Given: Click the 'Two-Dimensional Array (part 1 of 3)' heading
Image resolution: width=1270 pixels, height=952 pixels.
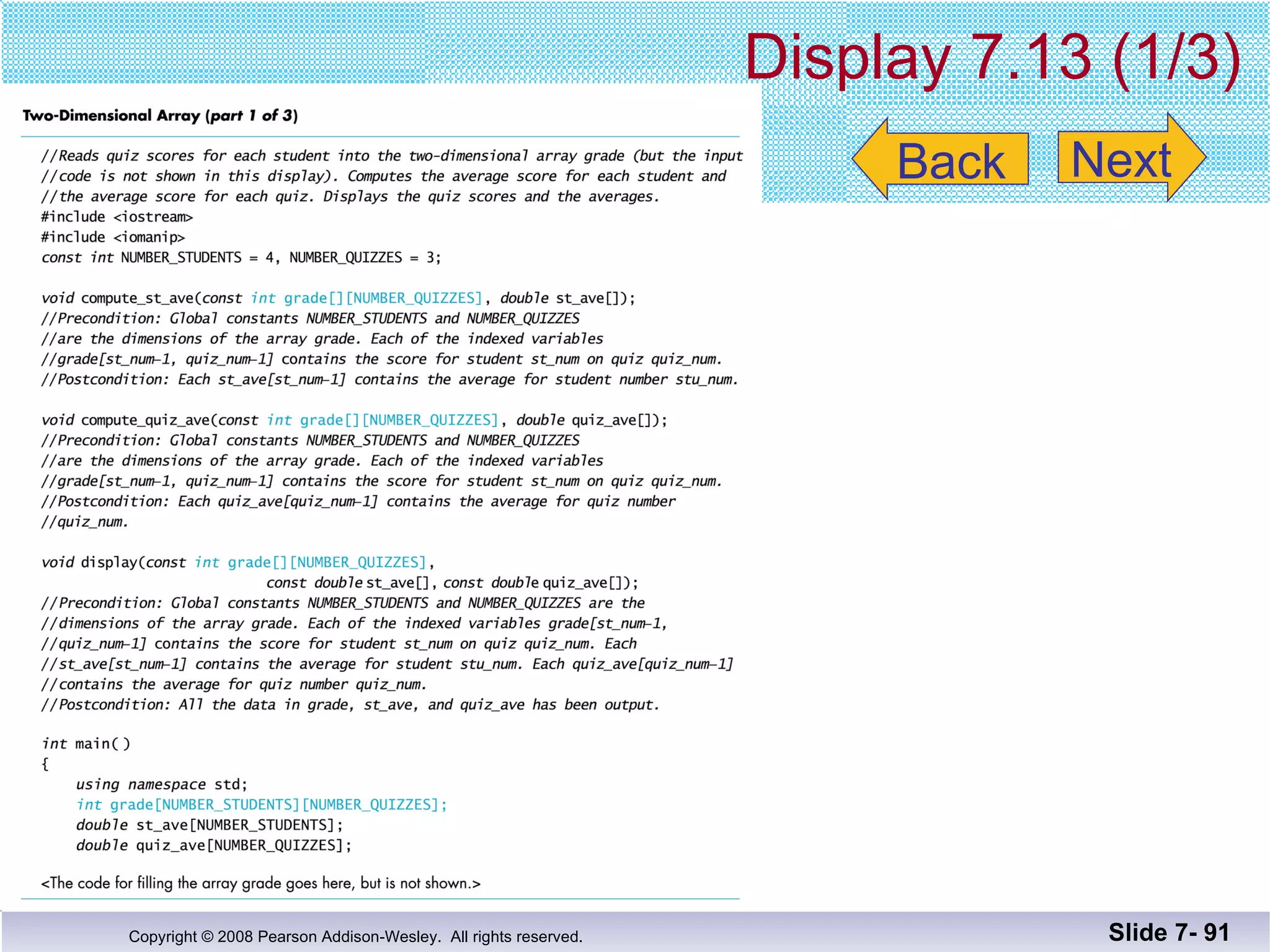Looking at the screenshot, I should pos(160,116).
